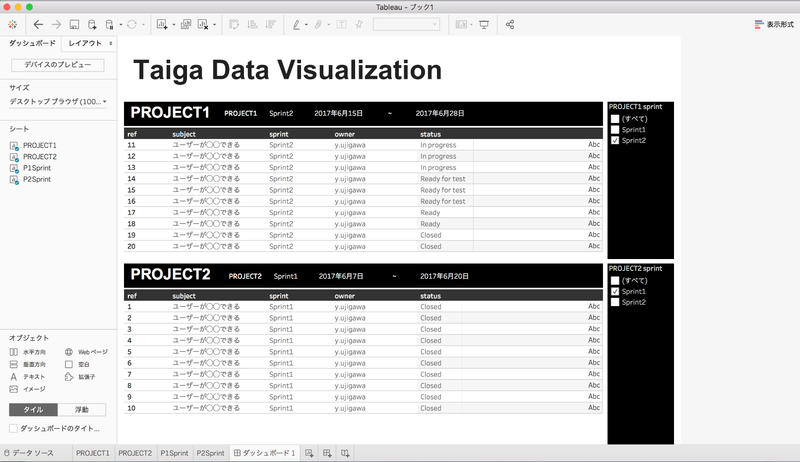The width and height of the screenshot is (800, 462).
Task: Add a new worksheet from the bottom bar
Action: coord(309,453)
